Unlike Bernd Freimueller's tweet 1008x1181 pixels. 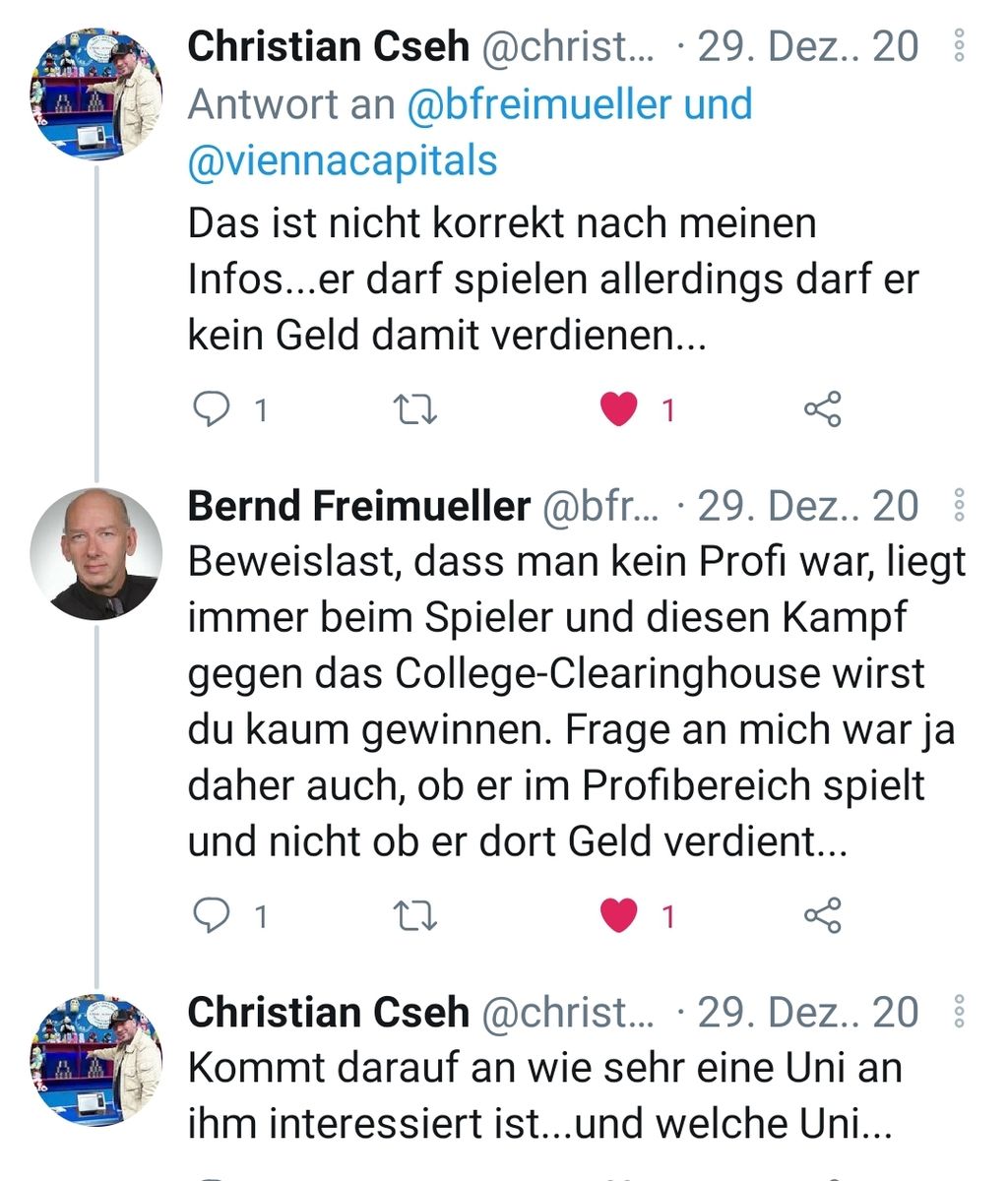[x=619, y=916]
